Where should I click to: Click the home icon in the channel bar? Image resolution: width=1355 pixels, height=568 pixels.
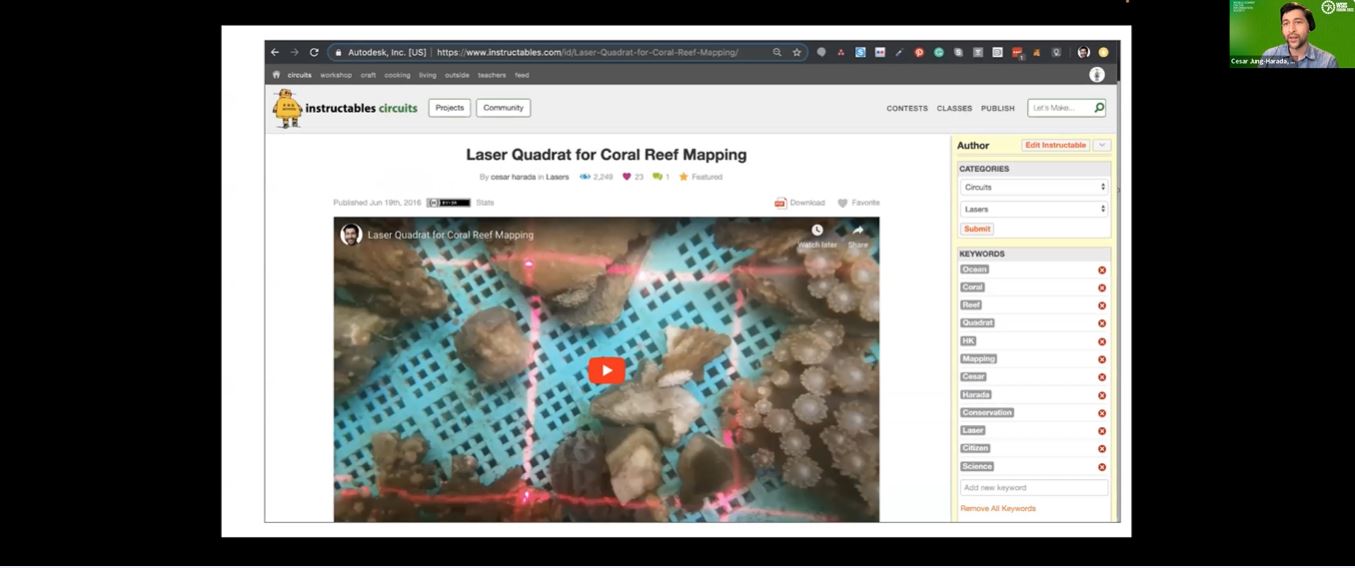click(x=277, y=75)
